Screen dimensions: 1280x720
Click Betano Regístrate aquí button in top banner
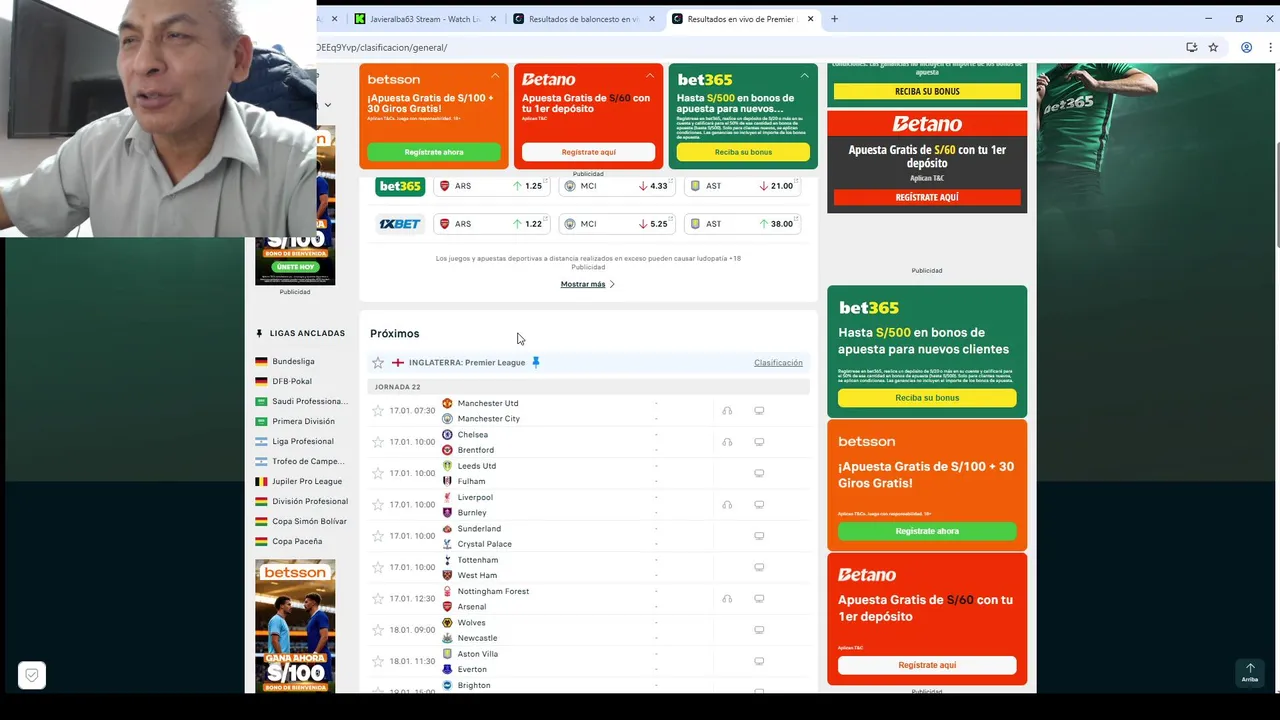point(589,152)
